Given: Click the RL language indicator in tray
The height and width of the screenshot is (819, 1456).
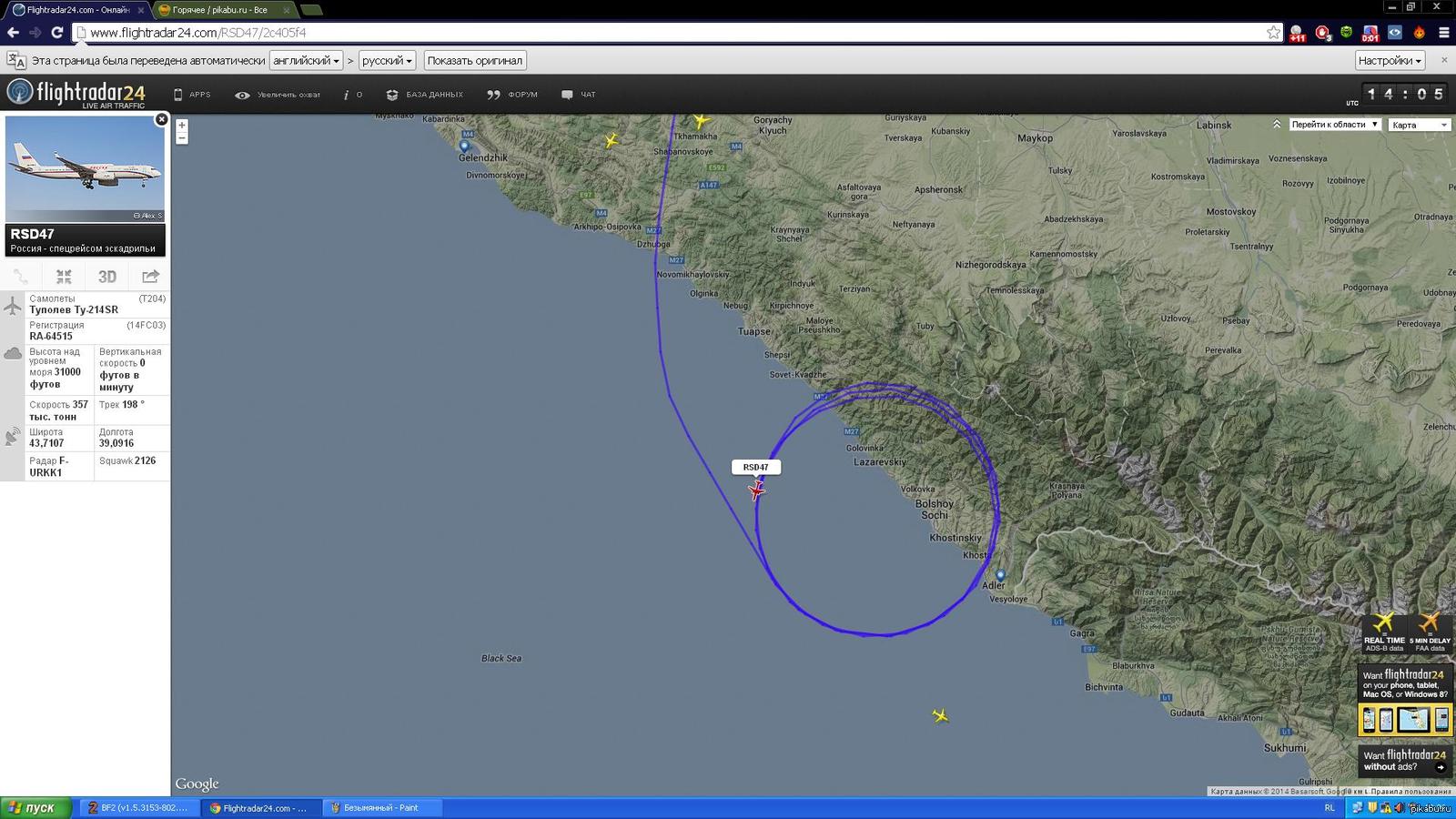Looking at the screenshot, I should (1330, 808).
